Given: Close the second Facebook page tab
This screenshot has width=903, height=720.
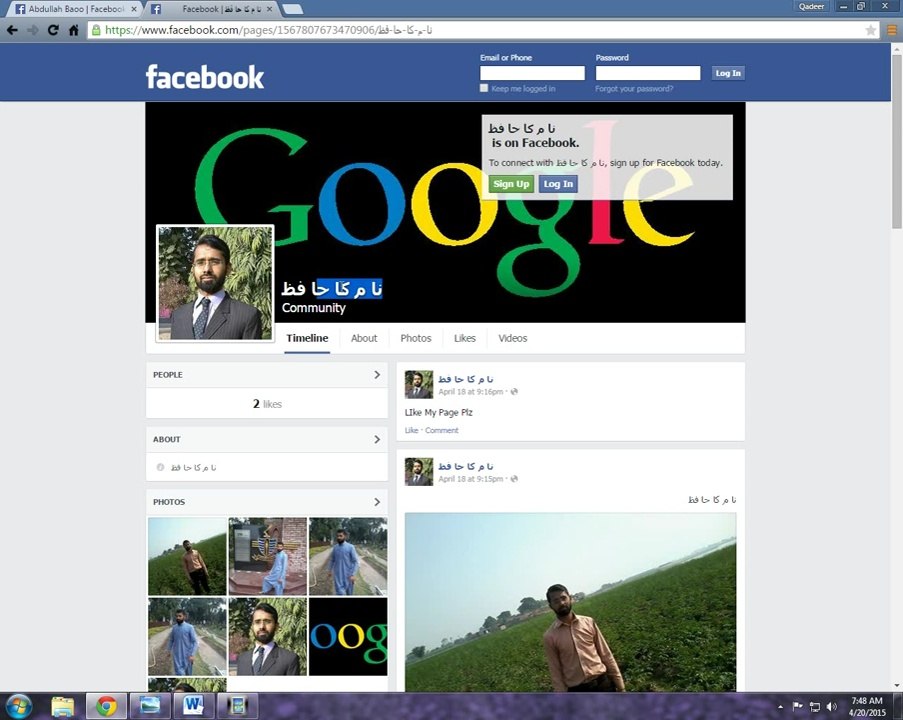Looking at the screenshot, I should [270, 9].
